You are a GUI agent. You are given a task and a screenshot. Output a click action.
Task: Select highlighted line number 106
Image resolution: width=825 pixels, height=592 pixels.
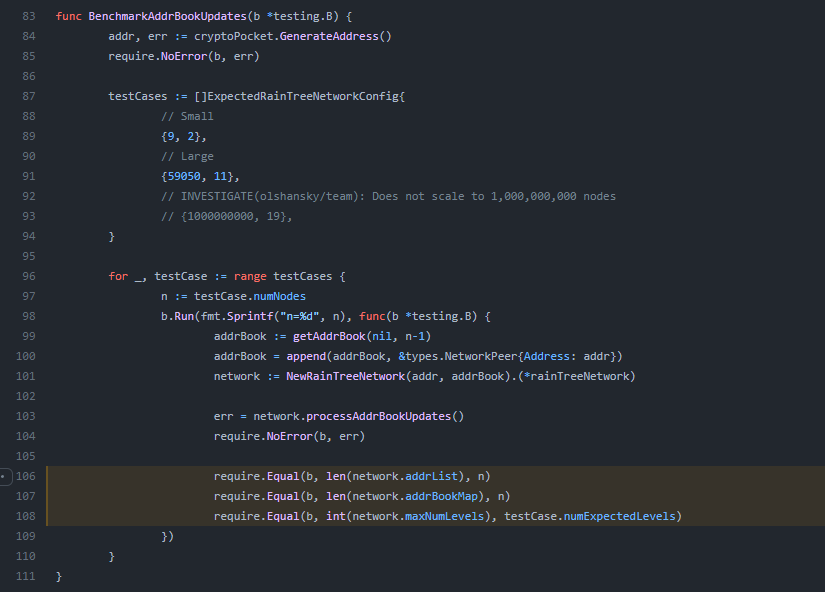point(26,476)
